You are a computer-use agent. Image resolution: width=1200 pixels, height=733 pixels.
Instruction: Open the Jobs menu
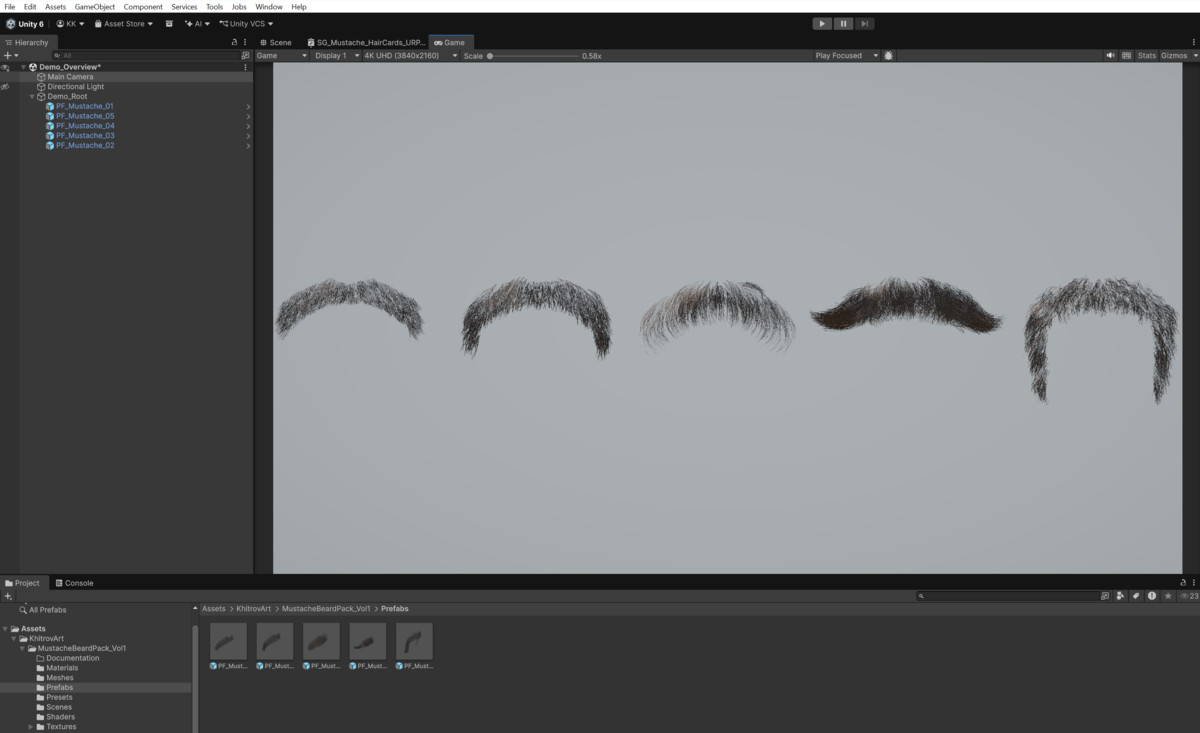(x=239, y=6)
